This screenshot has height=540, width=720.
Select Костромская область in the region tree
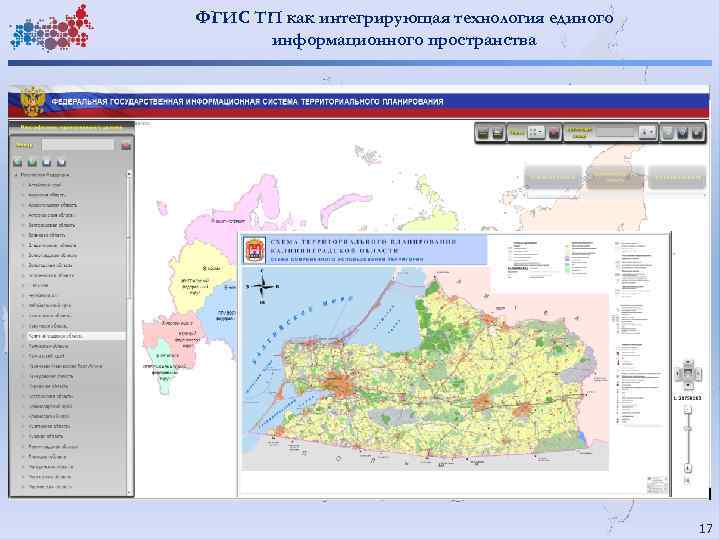(x=51, y=396)
